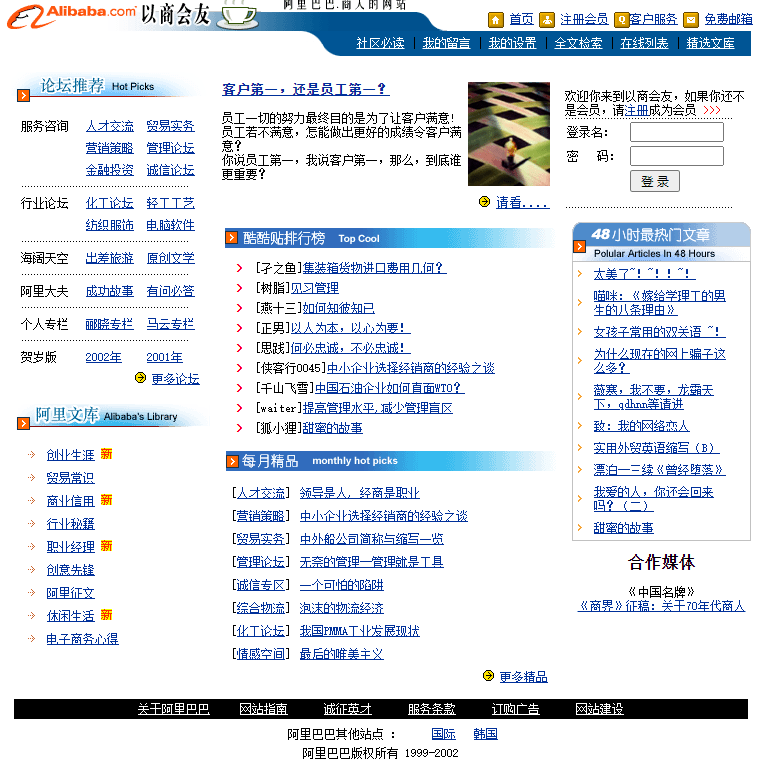Open monthly pick 最后的唯美主义
The width and height of the screenshot is (757, 766).
pos(341,654)
